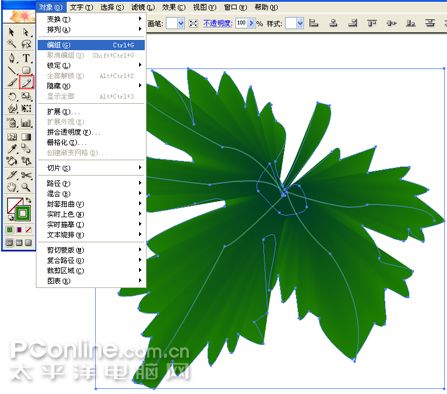The height and width of the screenshot is (394, 447).
Task: Select the Lasso tool
Action: (26, 44)
